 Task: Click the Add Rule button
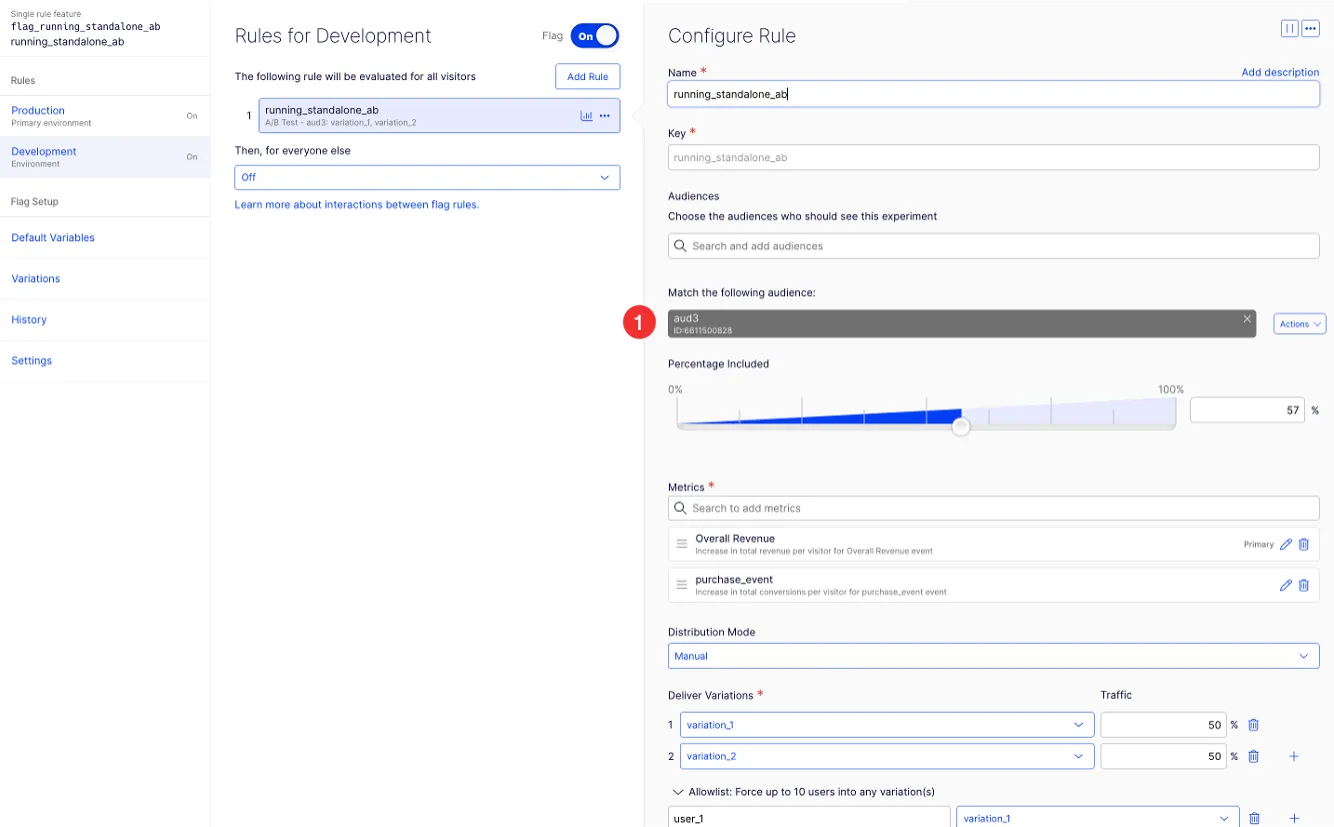point(588,77)
